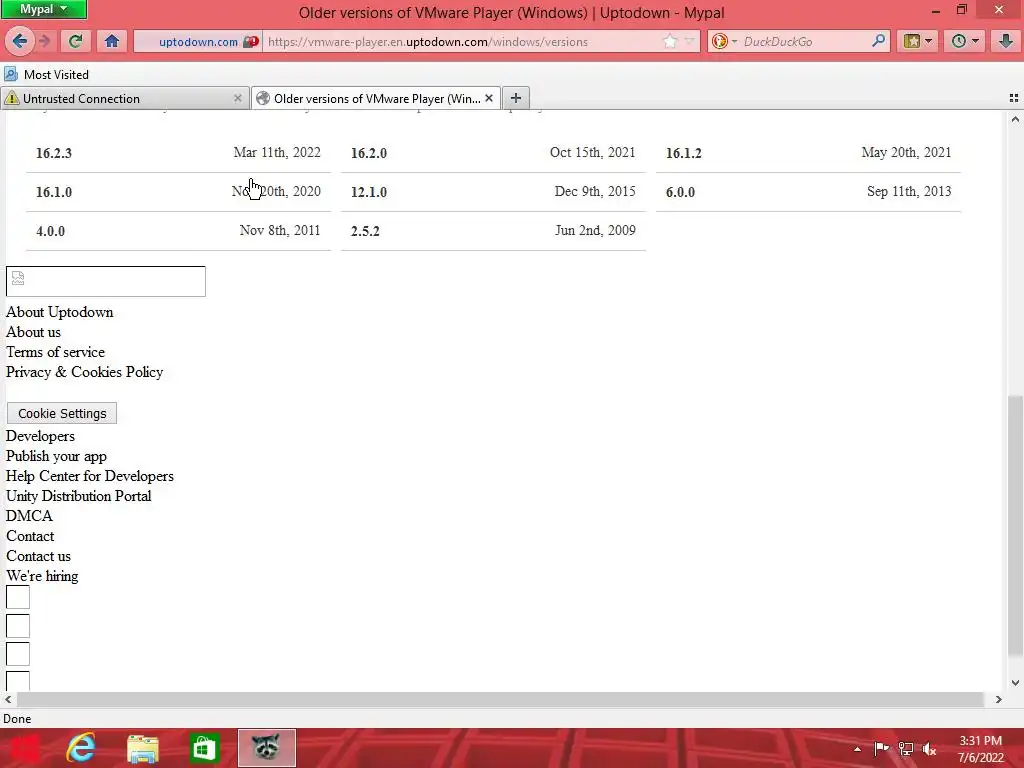Click the Cookie Settings button

[x=62, y=413]
